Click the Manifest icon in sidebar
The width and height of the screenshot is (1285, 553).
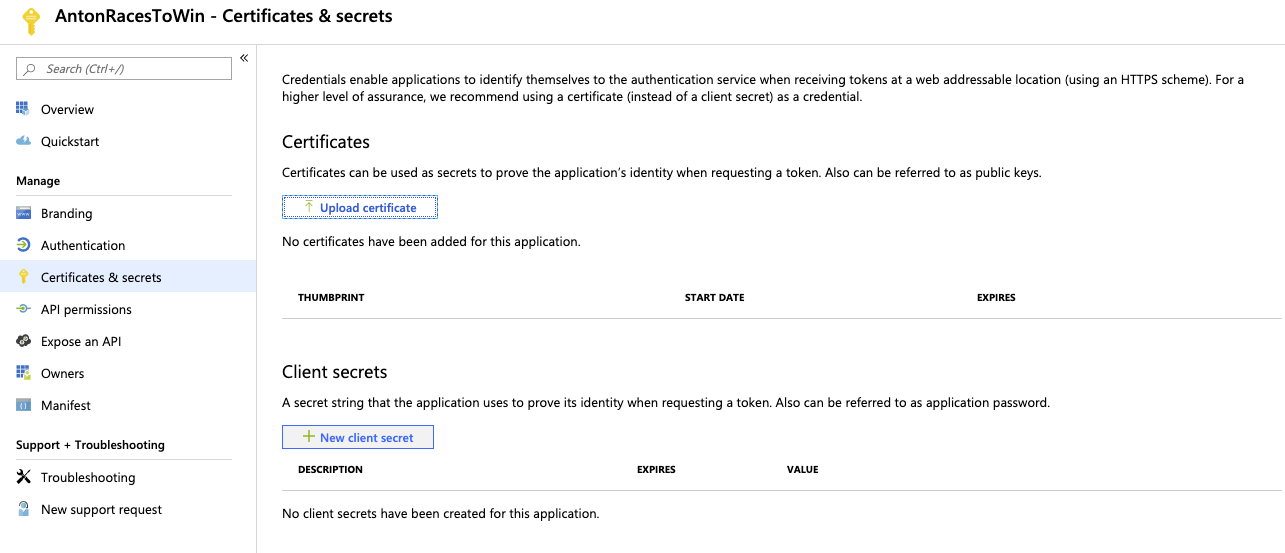(24, 405)
